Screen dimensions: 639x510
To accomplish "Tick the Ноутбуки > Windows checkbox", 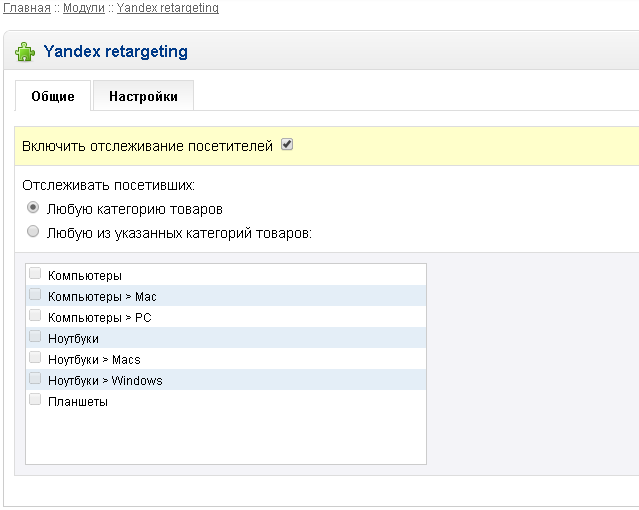I will click(x=36, y=379).
